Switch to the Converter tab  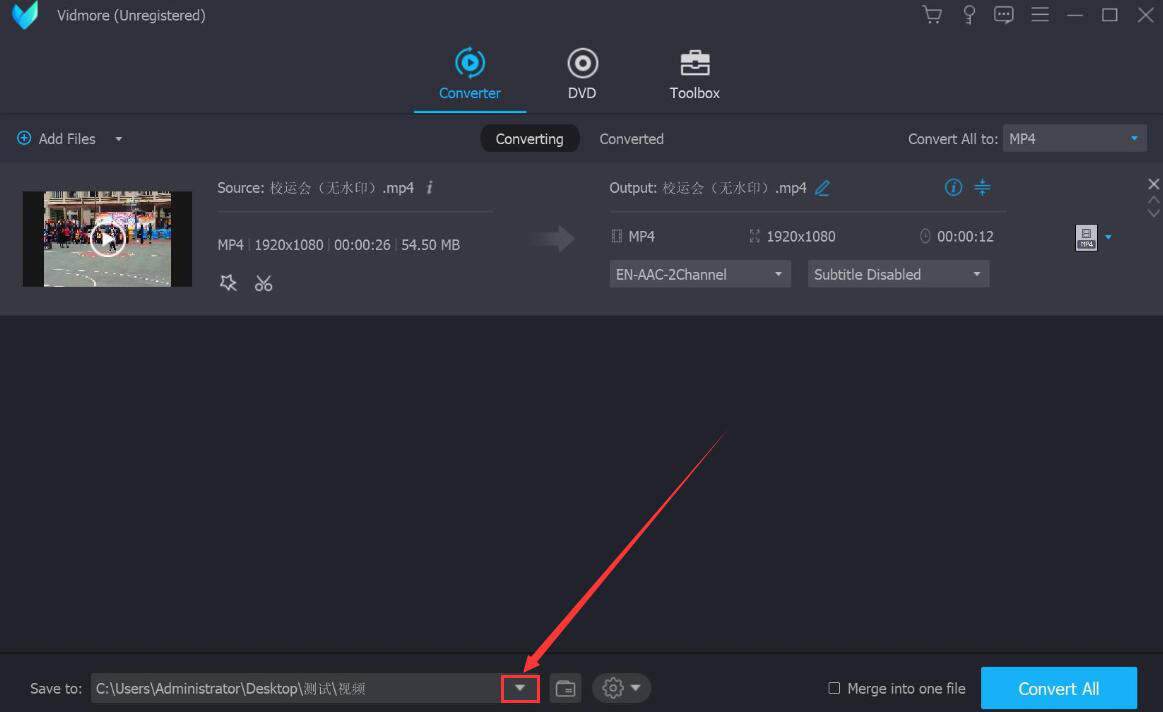(x=470, y=73)
